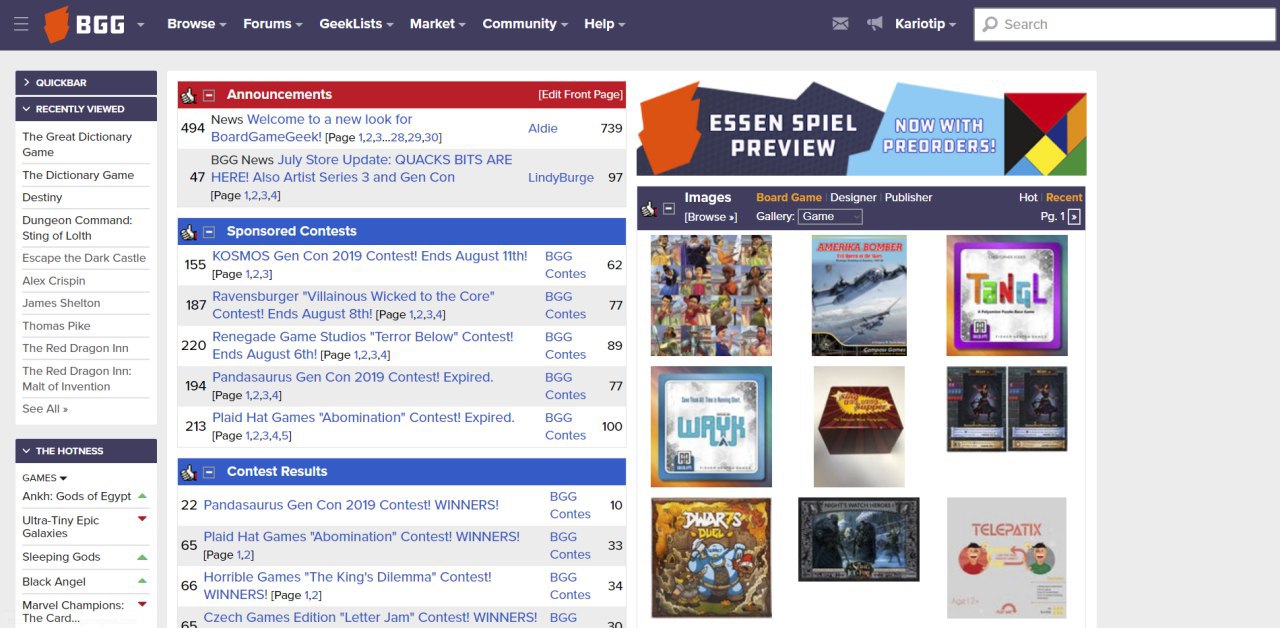Open Wayk game box thumbnail
This screenshot has height=628, width=1280.
click(x=711, y=427)
